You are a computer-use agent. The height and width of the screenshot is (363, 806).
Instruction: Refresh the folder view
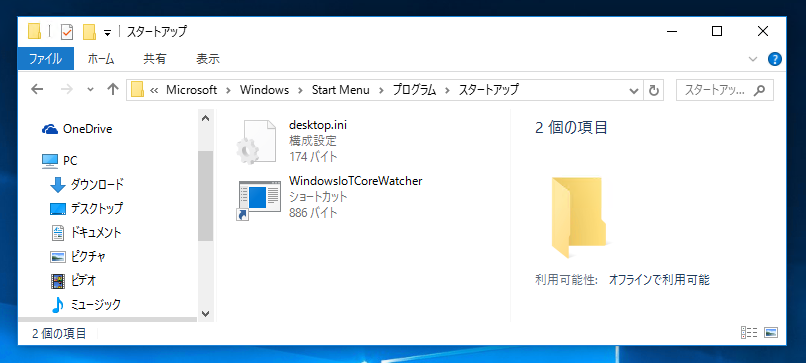[654, 90]
